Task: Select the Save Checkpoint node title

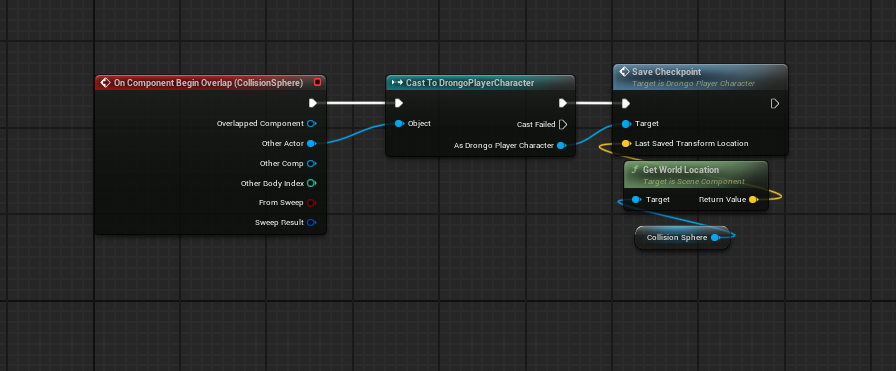Action: pos(666,72)
